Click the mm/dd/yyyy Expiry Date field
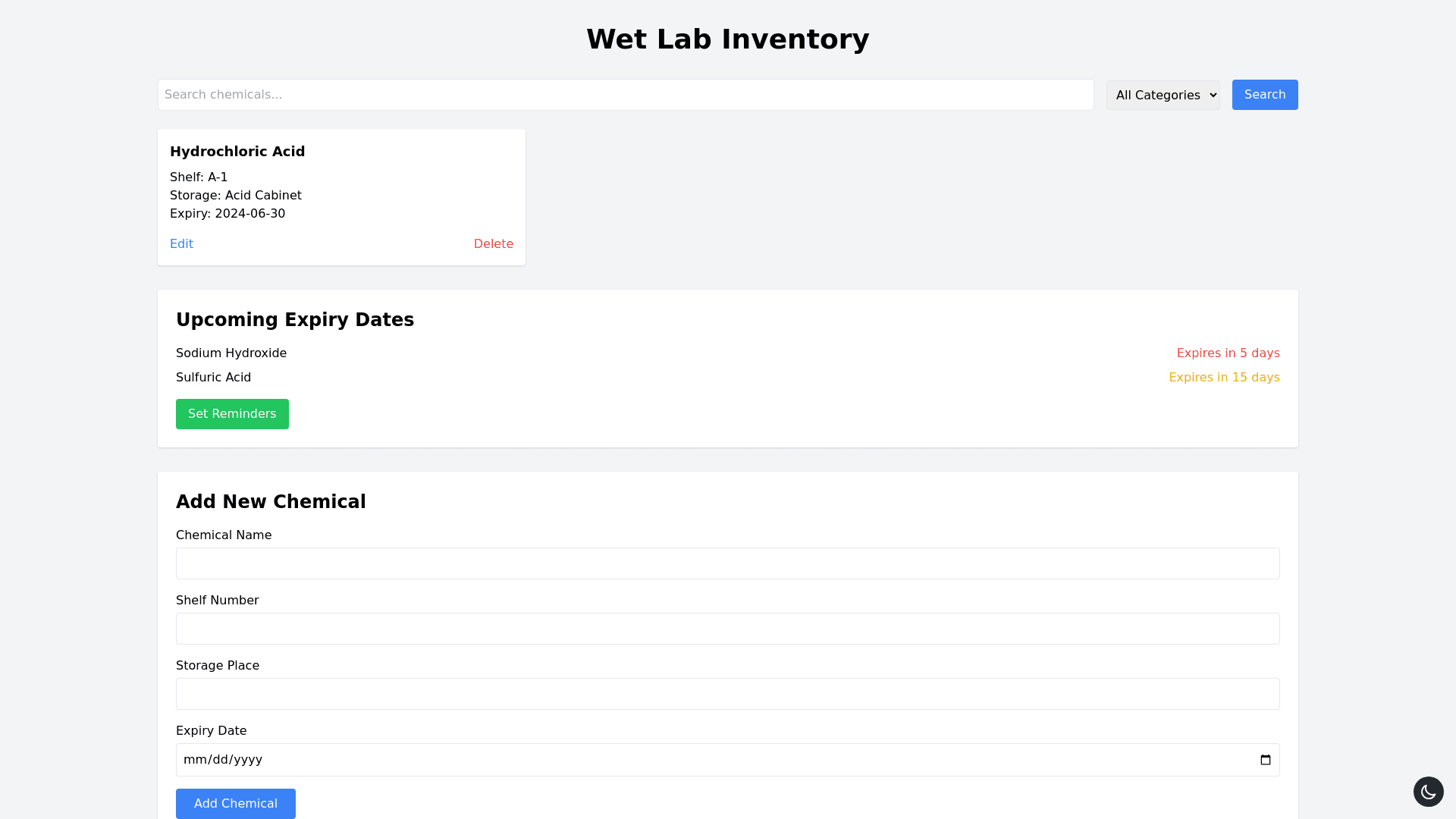 click(682, 760)
